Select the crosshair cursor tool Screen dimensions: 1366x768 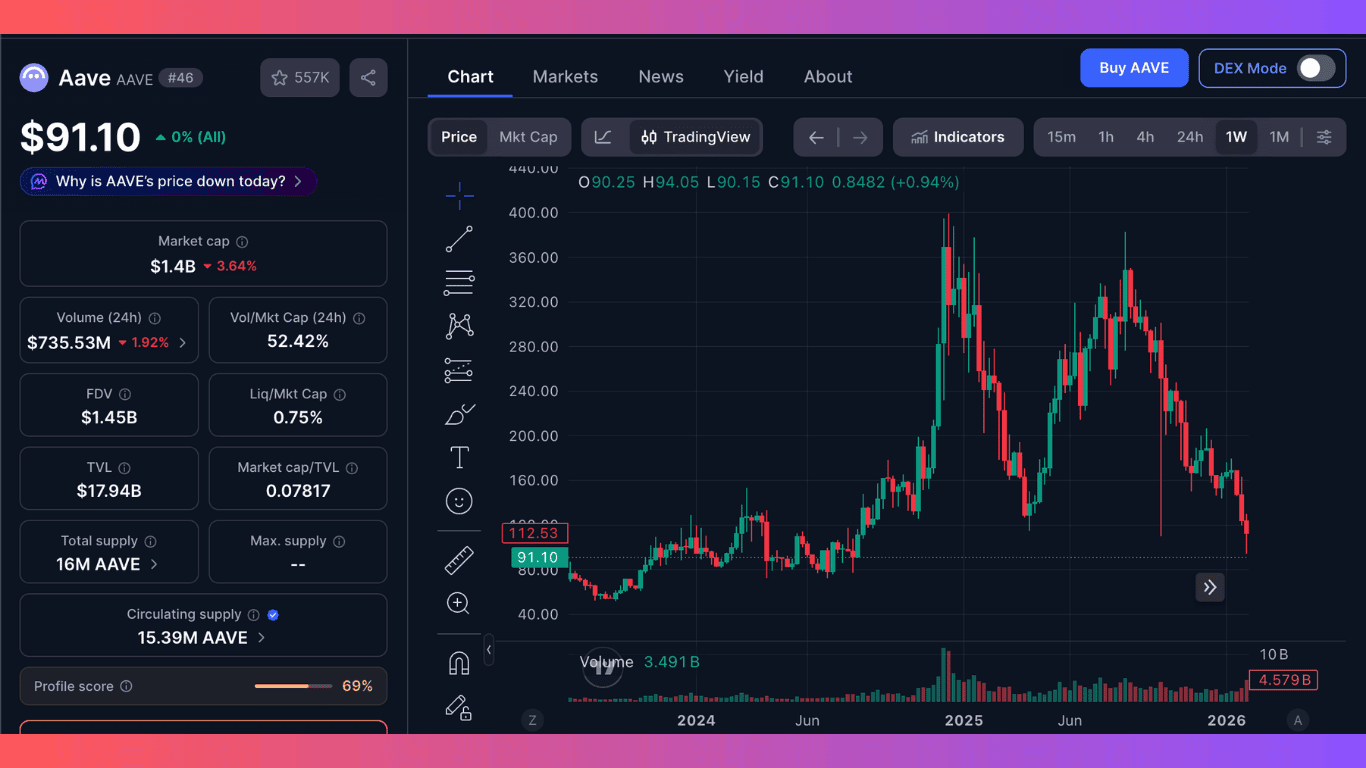[x=458, y=196]
